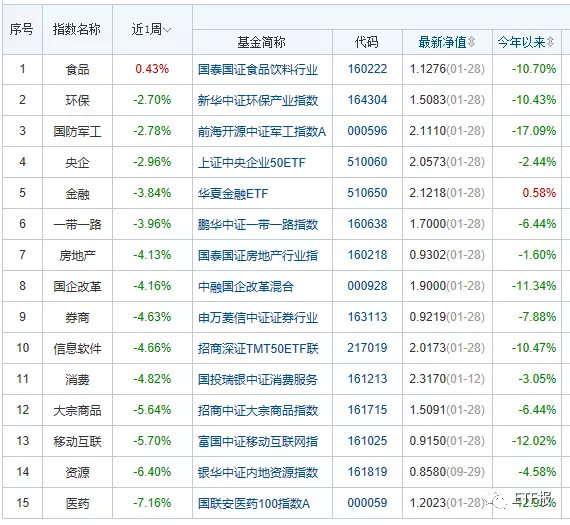The width and height of the screenshot is (570, 525).
Task: Open fund 国投瑞银中证消费服务
Action: point(258,379)
